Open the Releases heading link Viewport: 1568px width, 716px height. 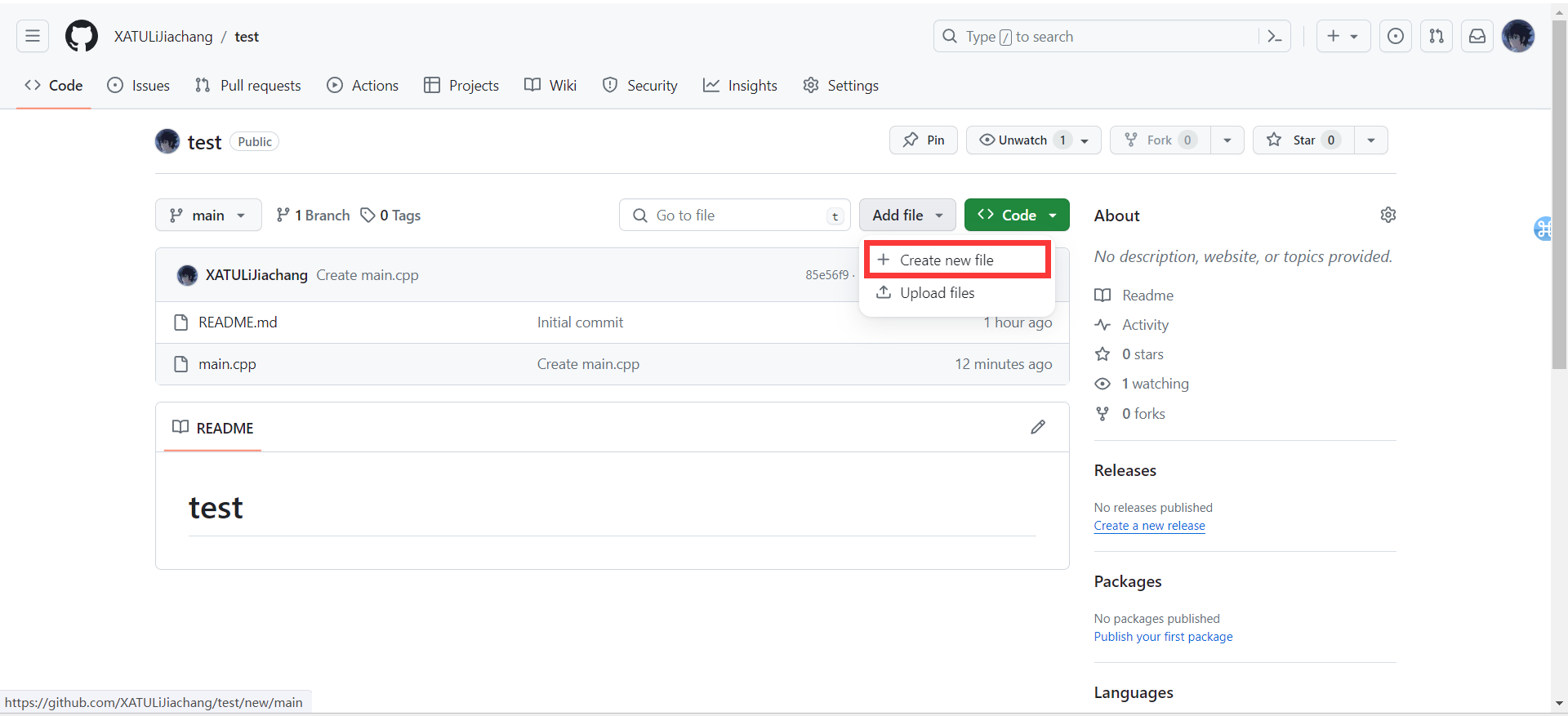pyautogui.click(x=1125, y=470)
